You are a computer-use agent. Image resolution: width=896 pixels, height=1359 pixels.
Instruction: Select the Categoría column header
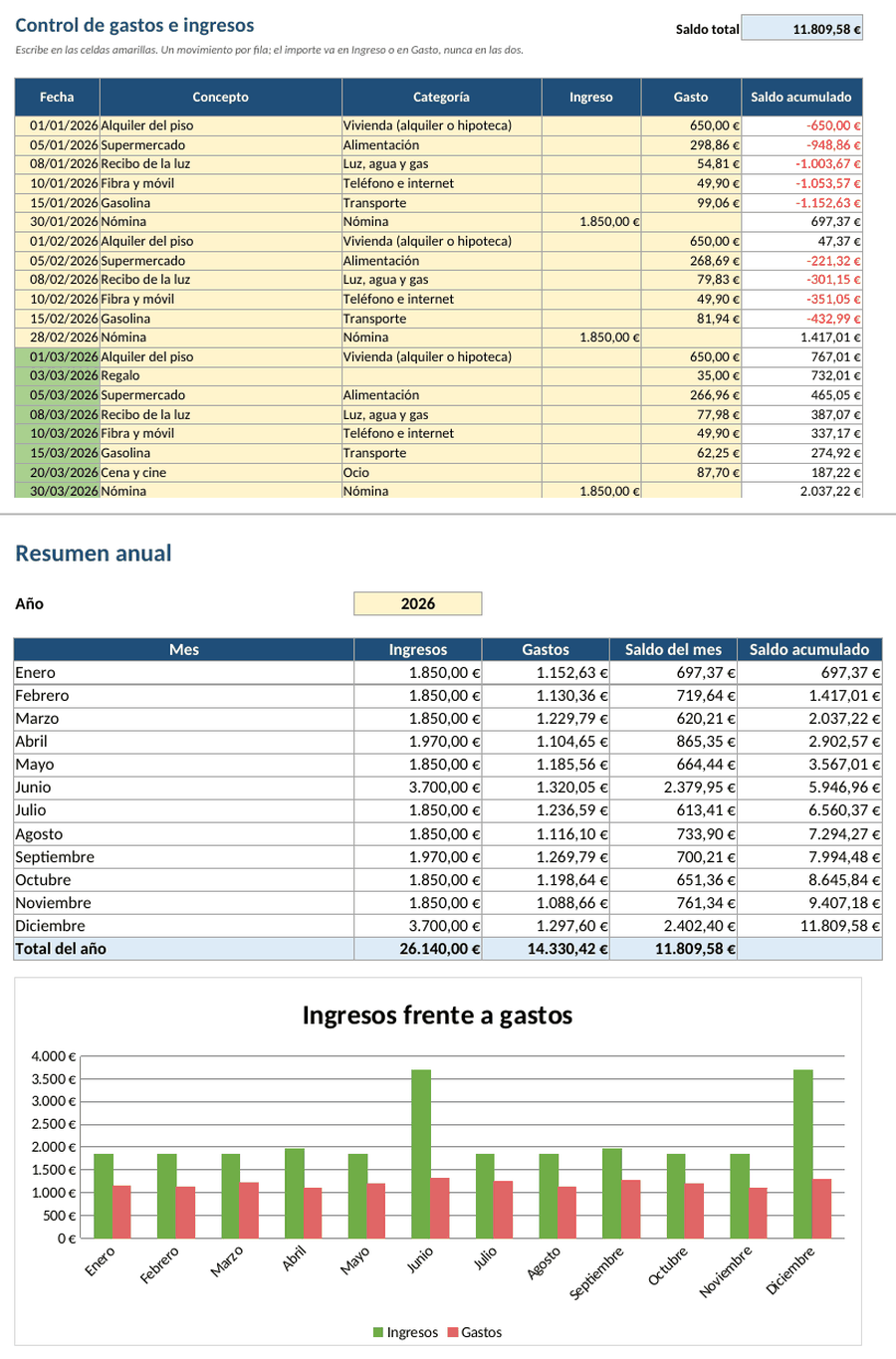(x=441, y=97)
